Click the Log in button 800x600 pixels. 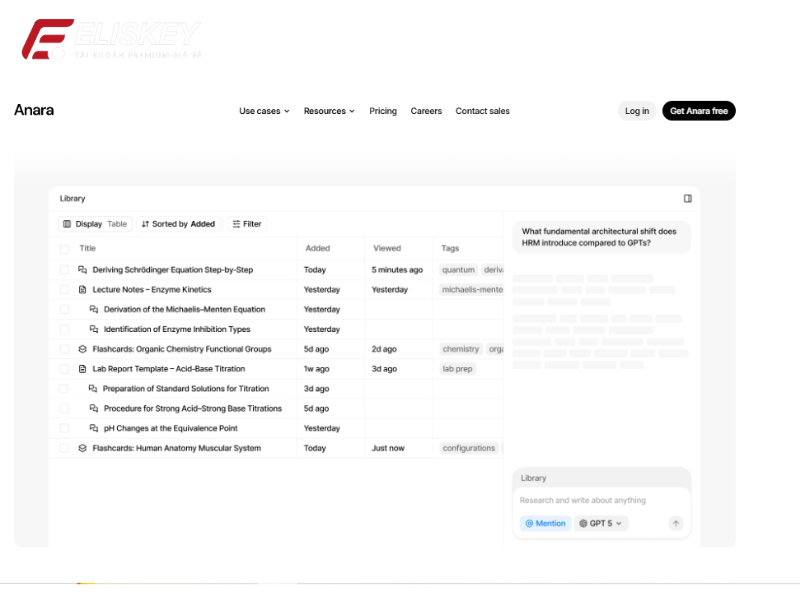pyautogui.click(x=637, y=111)
